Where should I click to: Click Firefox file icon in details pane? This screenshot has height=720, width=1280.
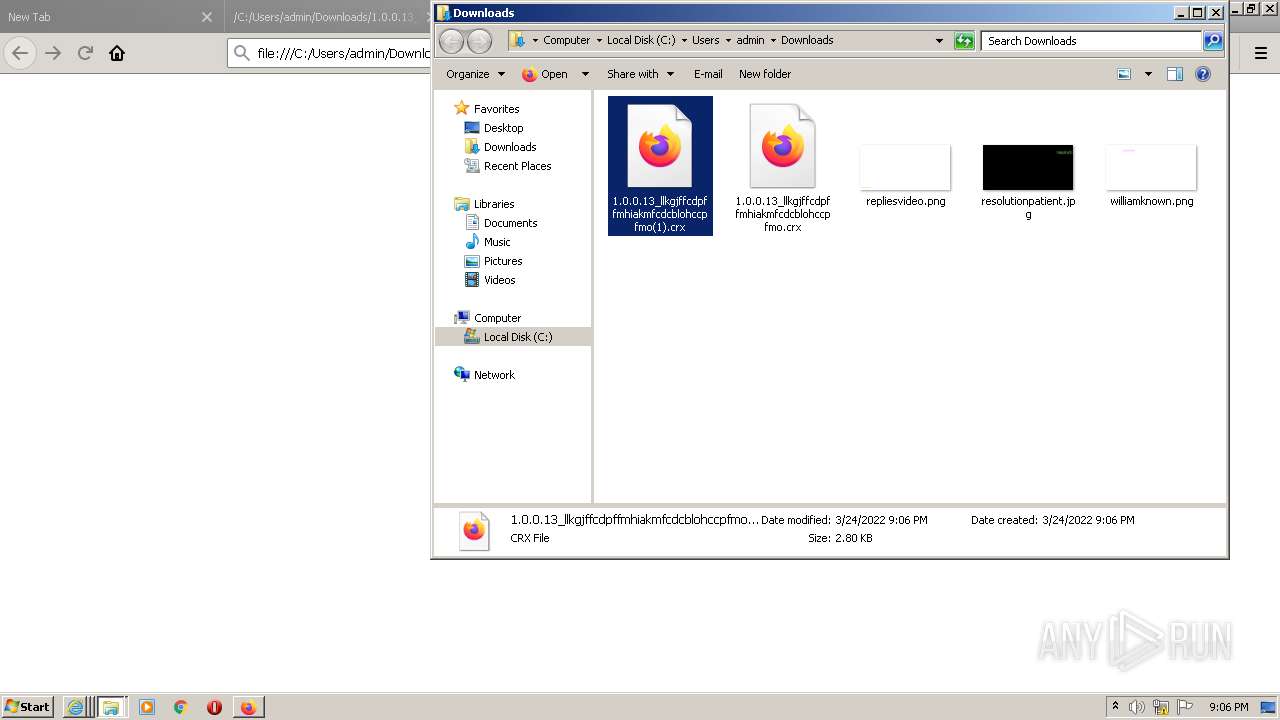pos(474,530)
